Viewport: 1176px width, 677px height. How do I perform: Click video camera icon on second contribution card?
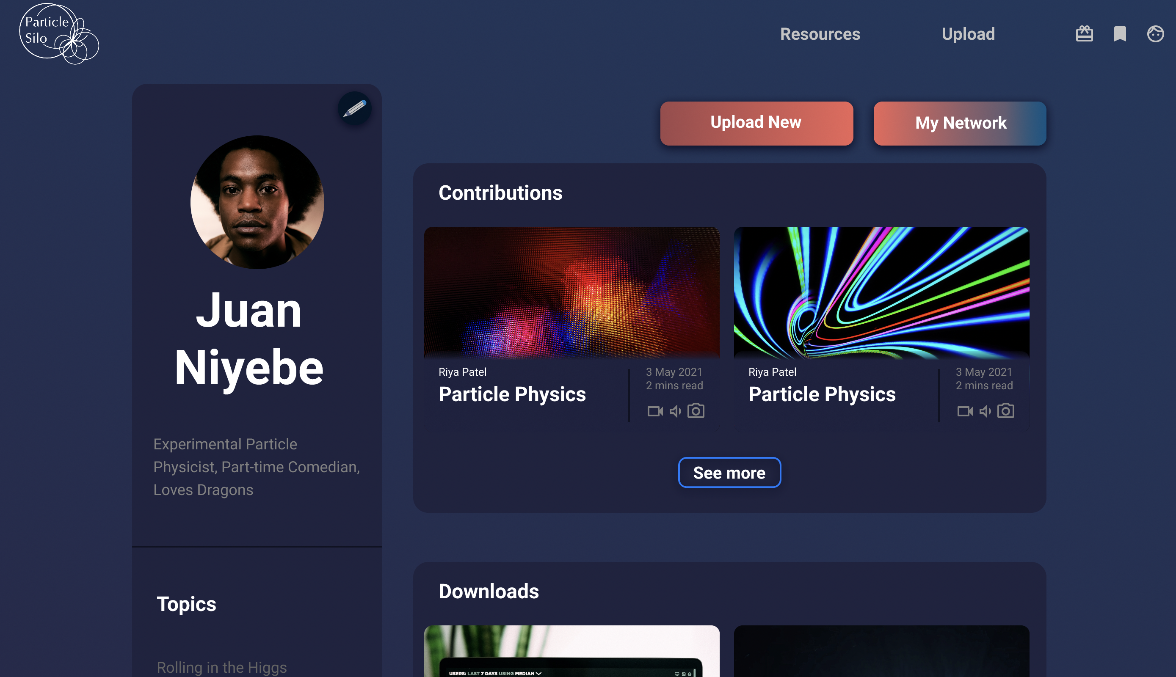pos(965,411)
